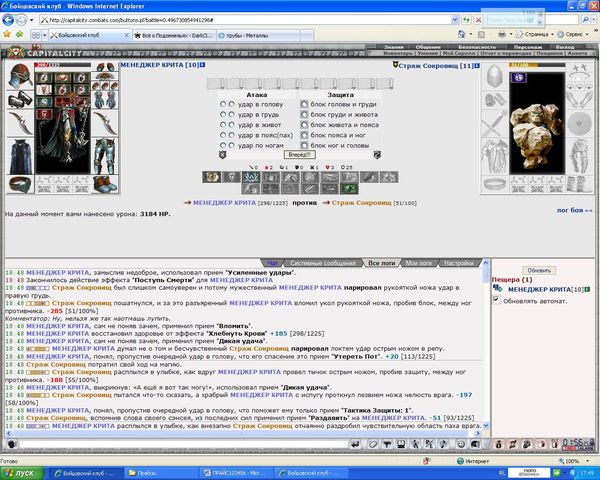The image size is (600, 480).
Task: Click the money bag icon in bottom right panel
Action: click(498, 444)
